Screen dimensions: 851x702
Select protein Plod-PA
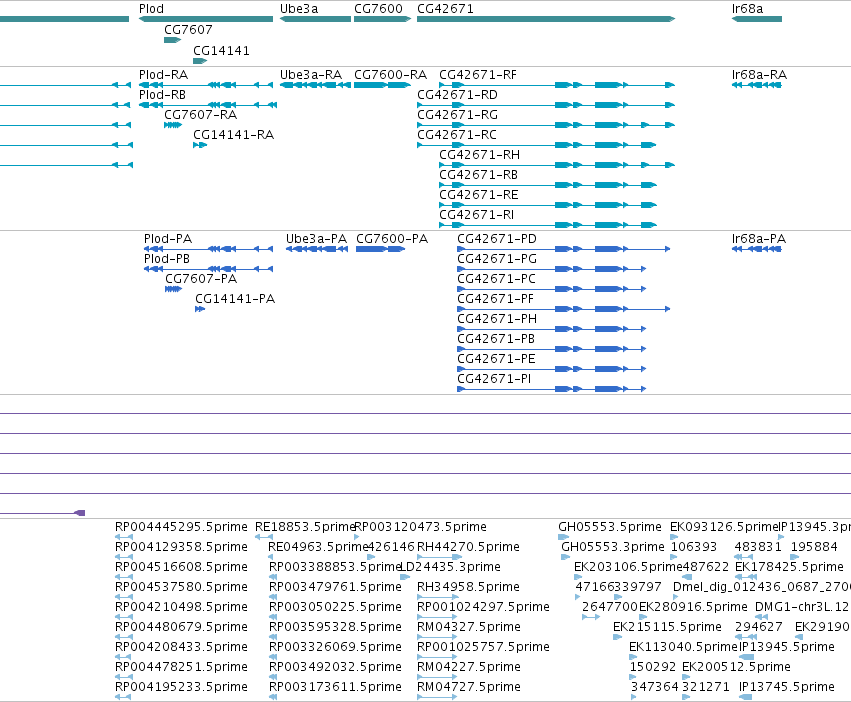click(208, 249)
